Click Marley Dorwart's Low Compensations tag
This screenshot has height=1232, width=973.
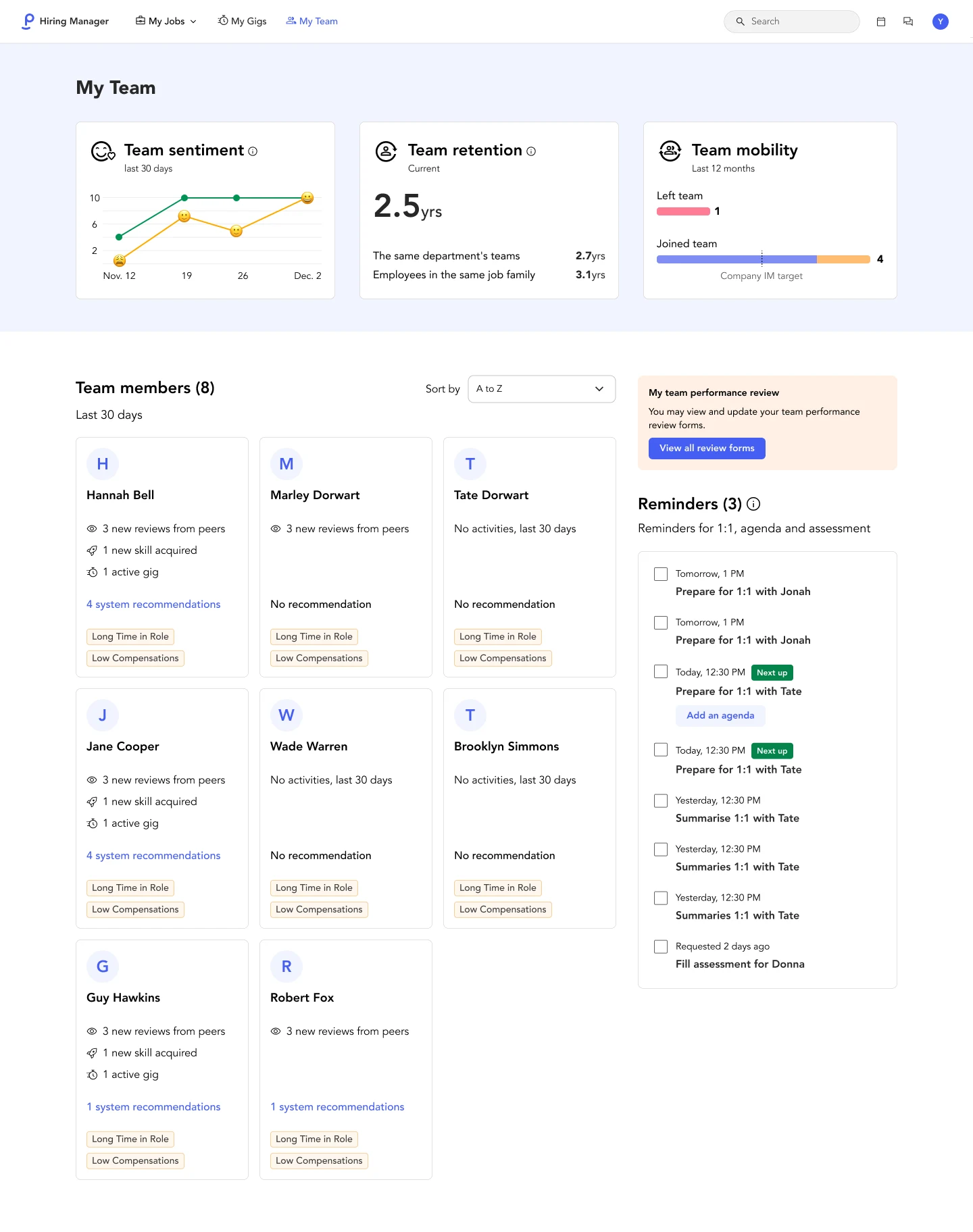click(319, 659)
